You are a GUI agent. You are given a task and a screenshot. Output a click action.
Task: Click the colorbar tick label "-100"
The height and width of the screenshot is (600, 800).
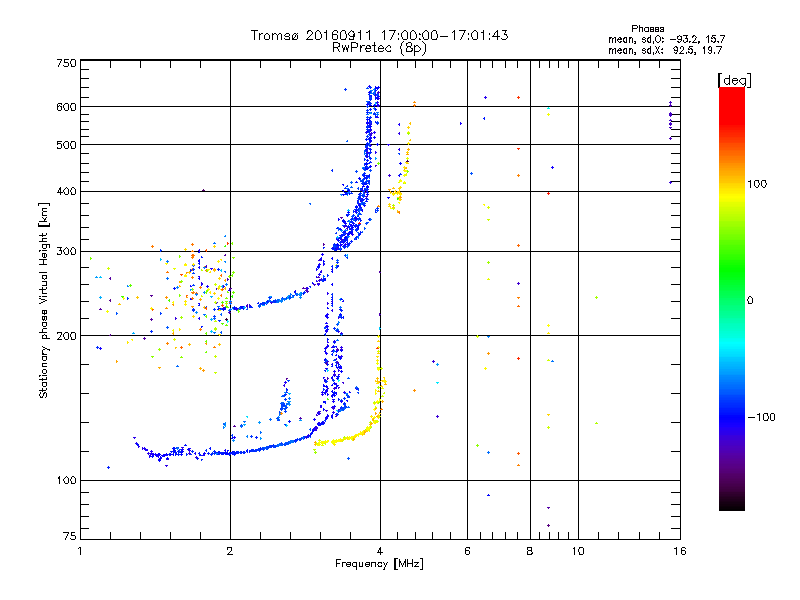click(761, 417)
